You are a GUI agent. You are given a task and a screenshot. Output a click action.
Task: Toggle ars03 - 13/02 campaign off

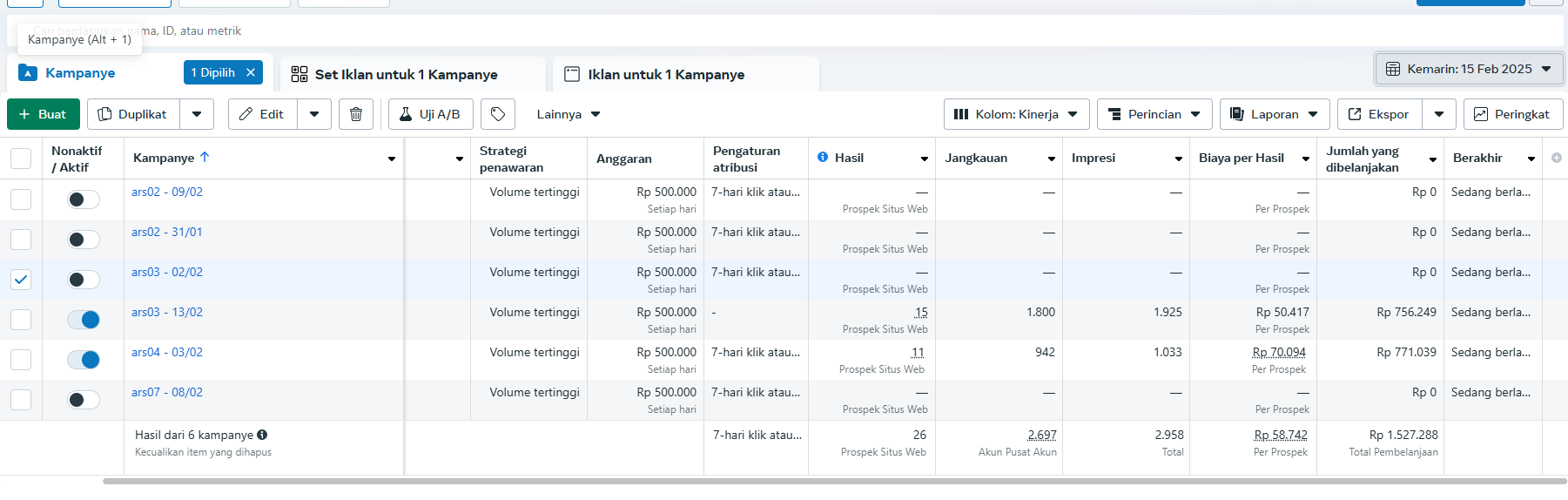coord(84,320)
